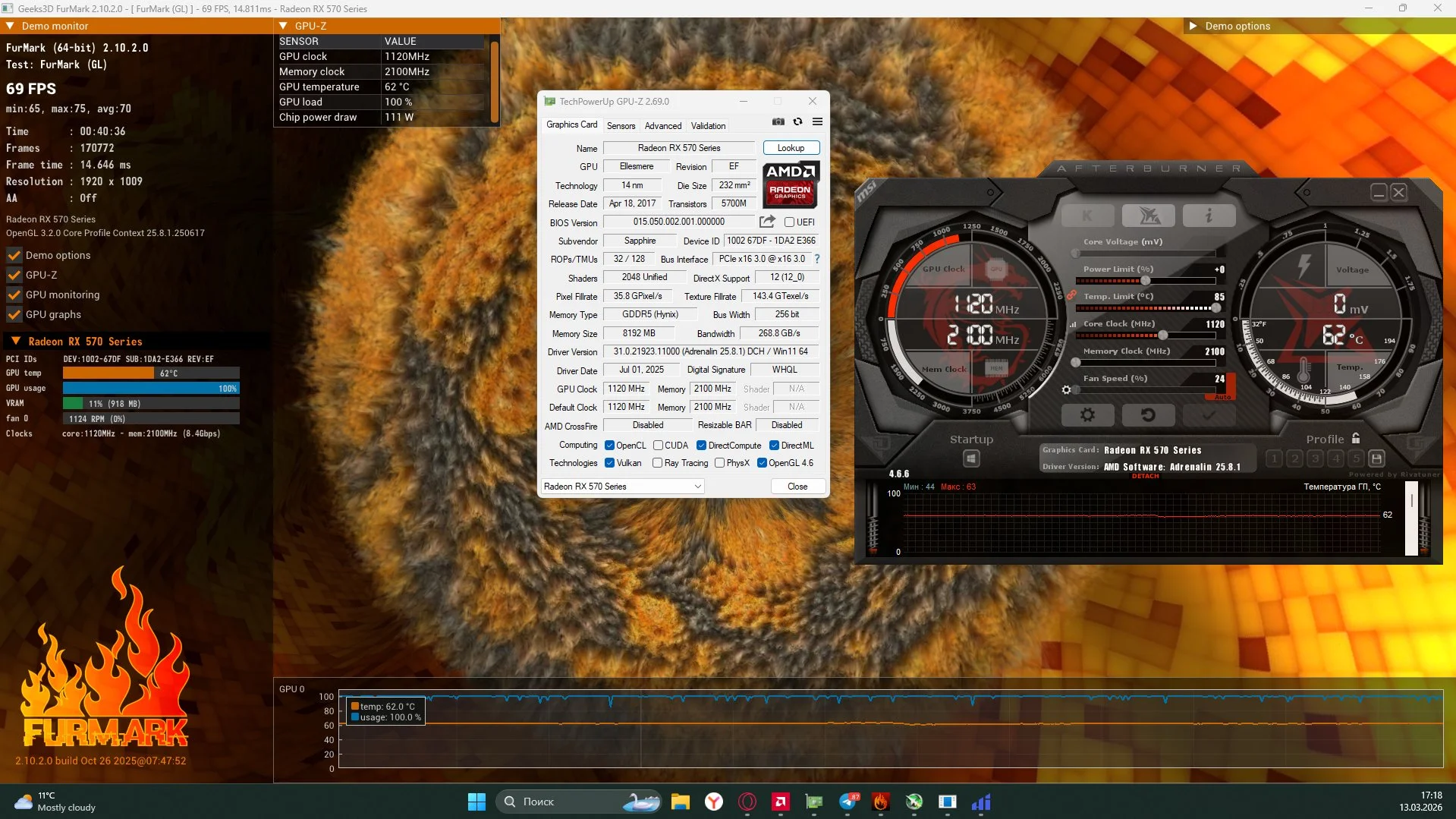This screenshot has width=1456, height=819.
Task: Toggle the UEFI checkbox in GPU-Z
Action: click(x=789, y=222)
